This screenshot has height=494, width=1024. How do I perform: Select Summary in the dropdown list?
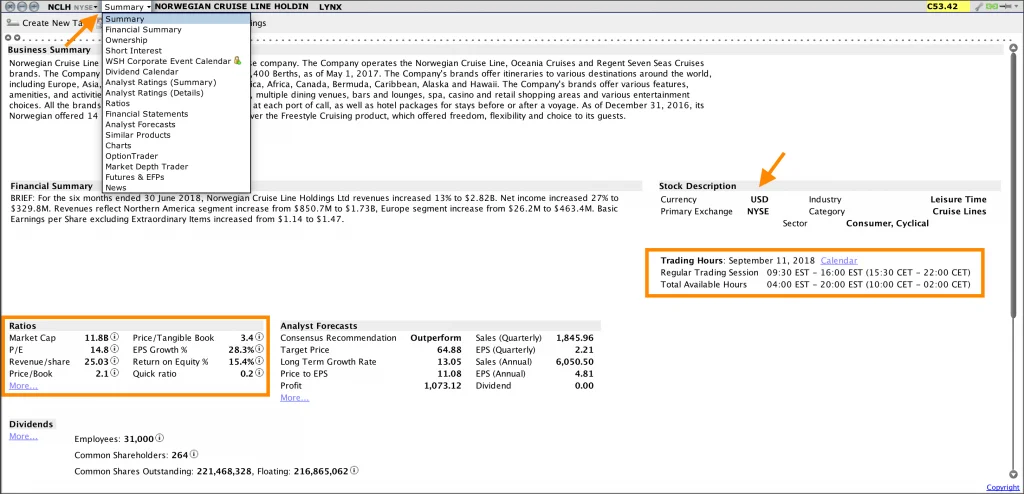176,19
